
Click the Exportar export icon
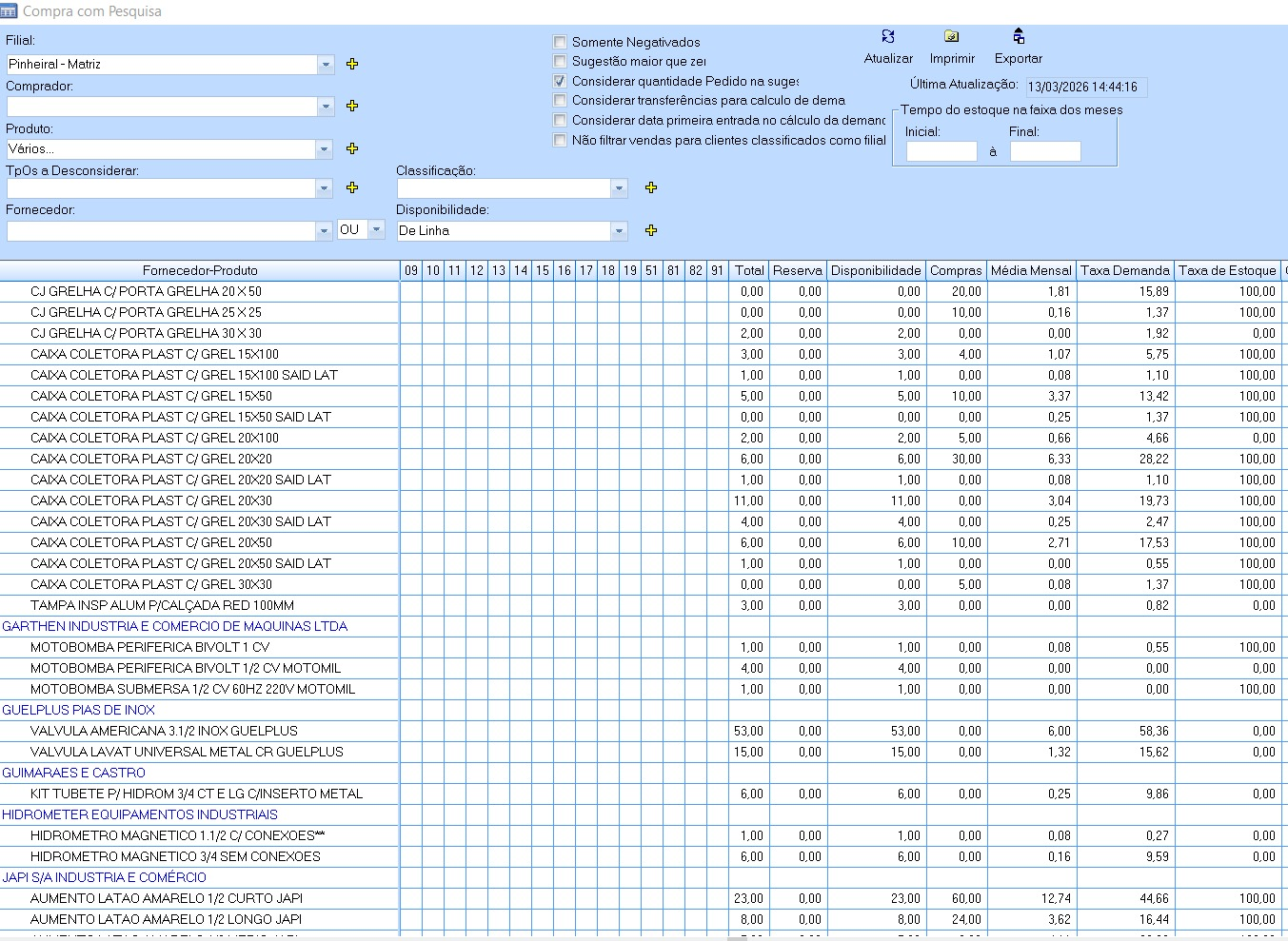1018,37
